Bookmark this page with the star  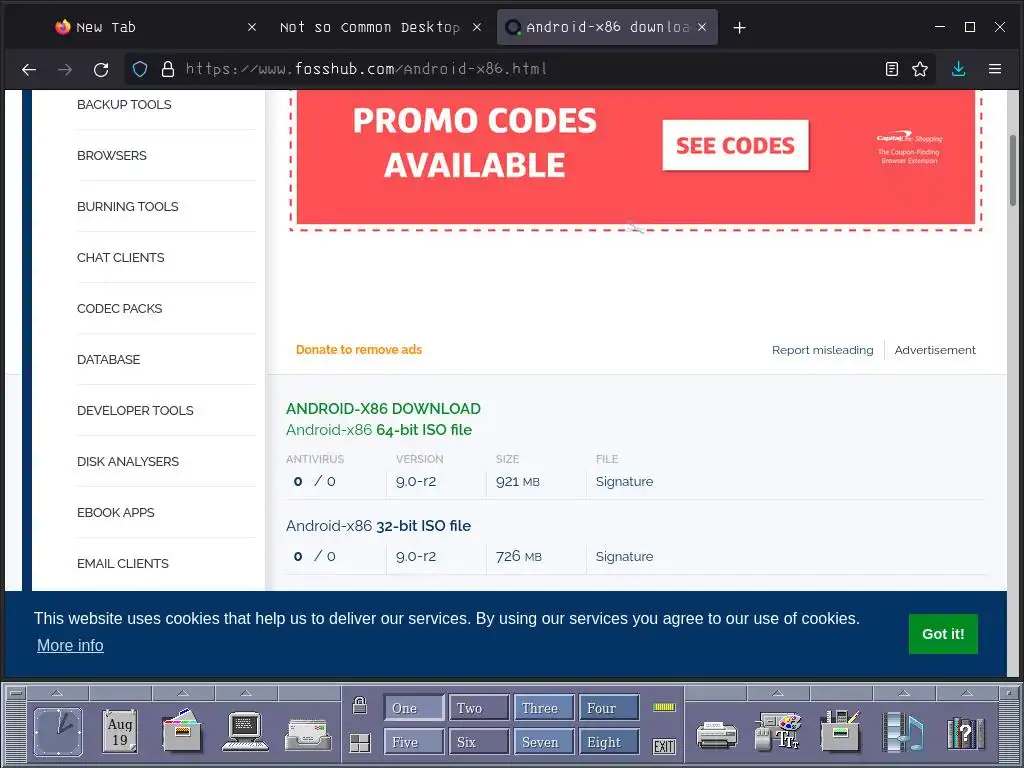[920, 69]
